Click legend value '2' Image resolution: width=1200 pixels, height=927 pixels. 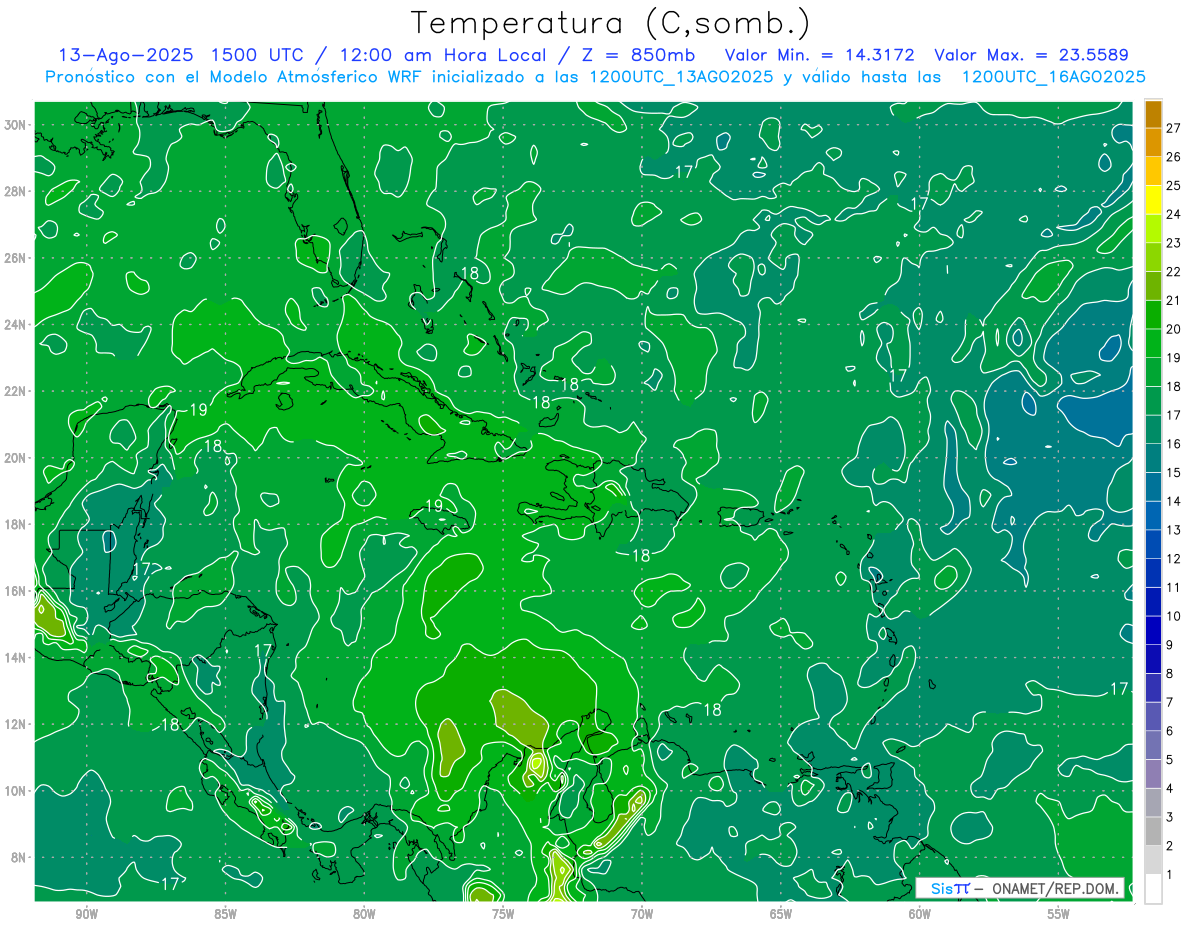click(1170, 846)
